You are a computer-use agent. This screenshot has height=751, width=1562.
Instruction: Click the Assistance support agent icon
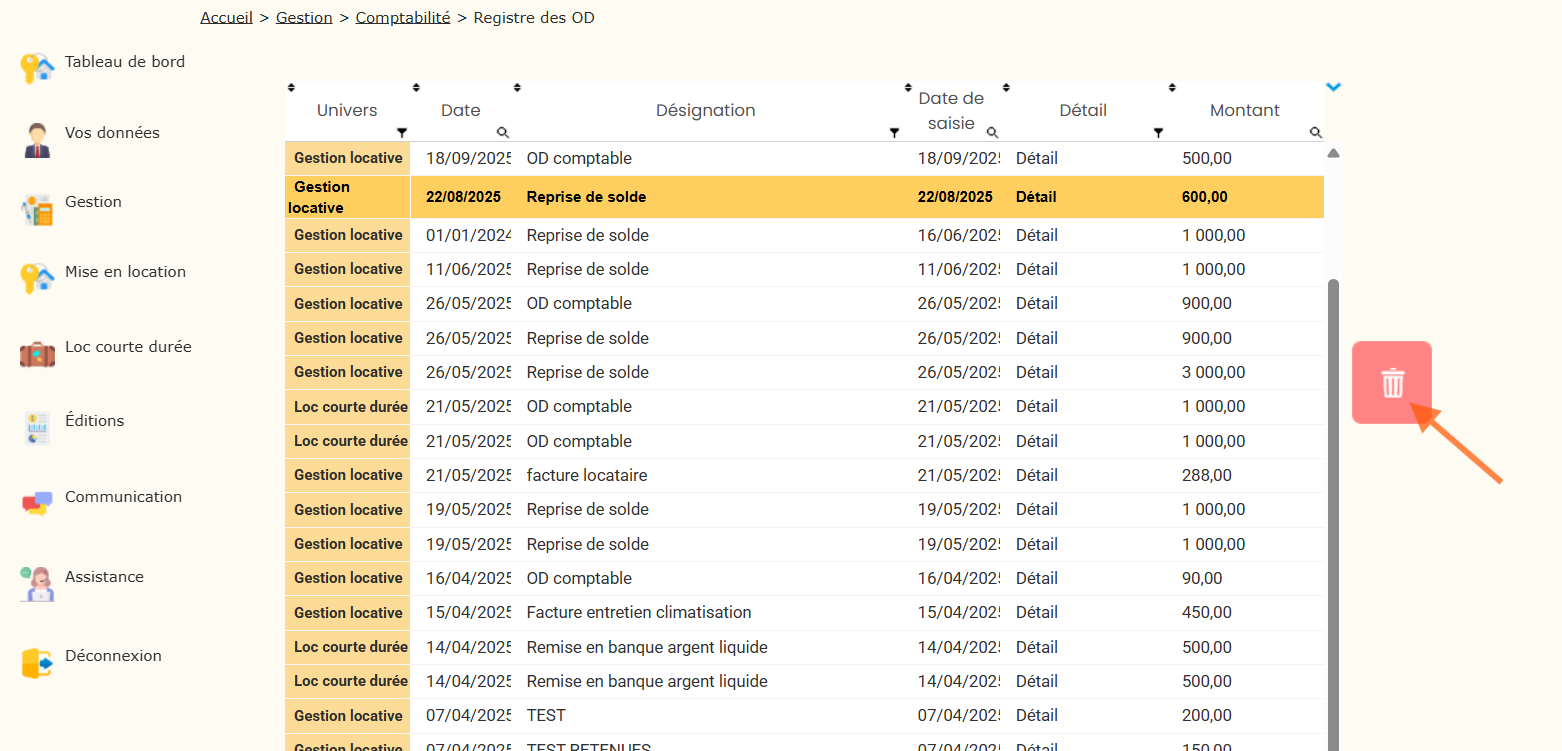pos(37,583)
